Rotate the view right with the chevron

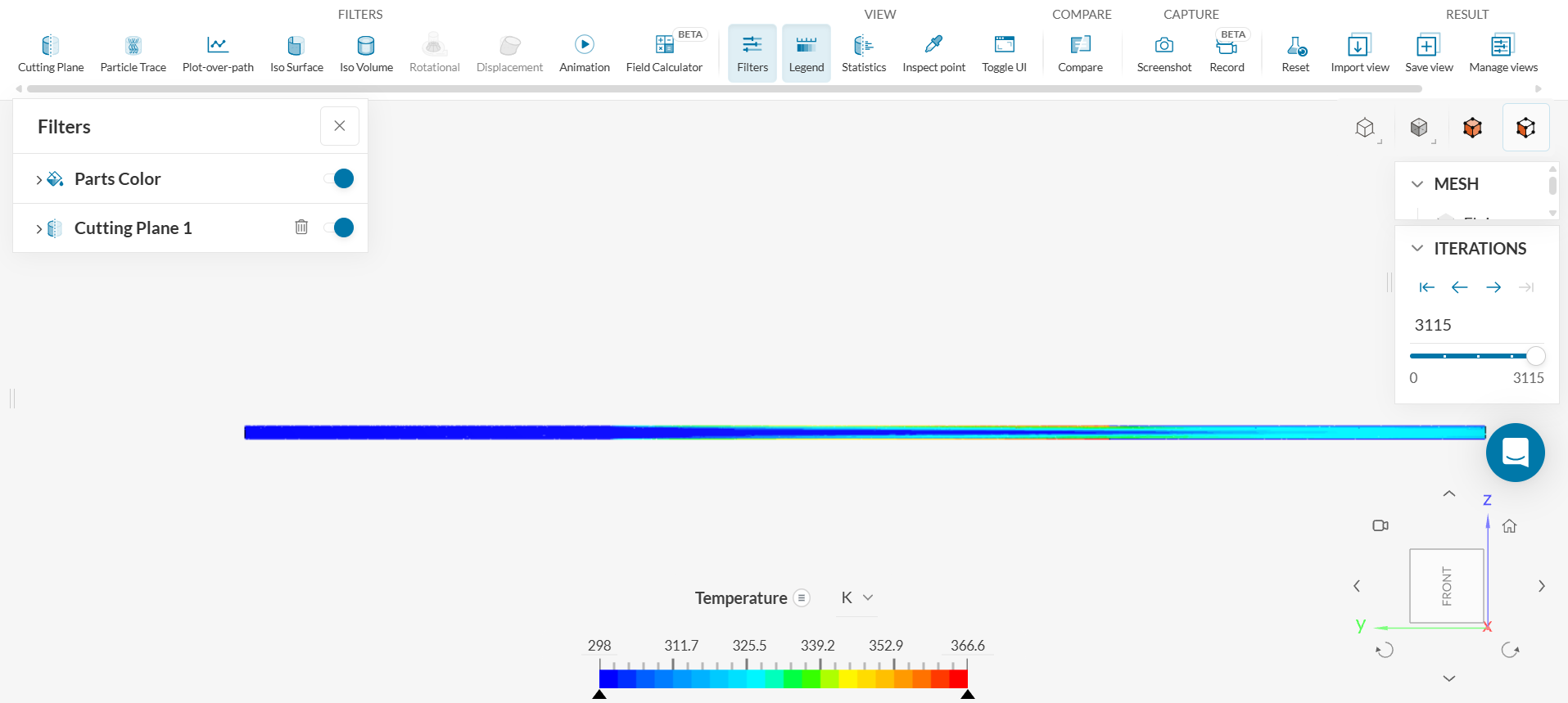tap(1542, 586)
